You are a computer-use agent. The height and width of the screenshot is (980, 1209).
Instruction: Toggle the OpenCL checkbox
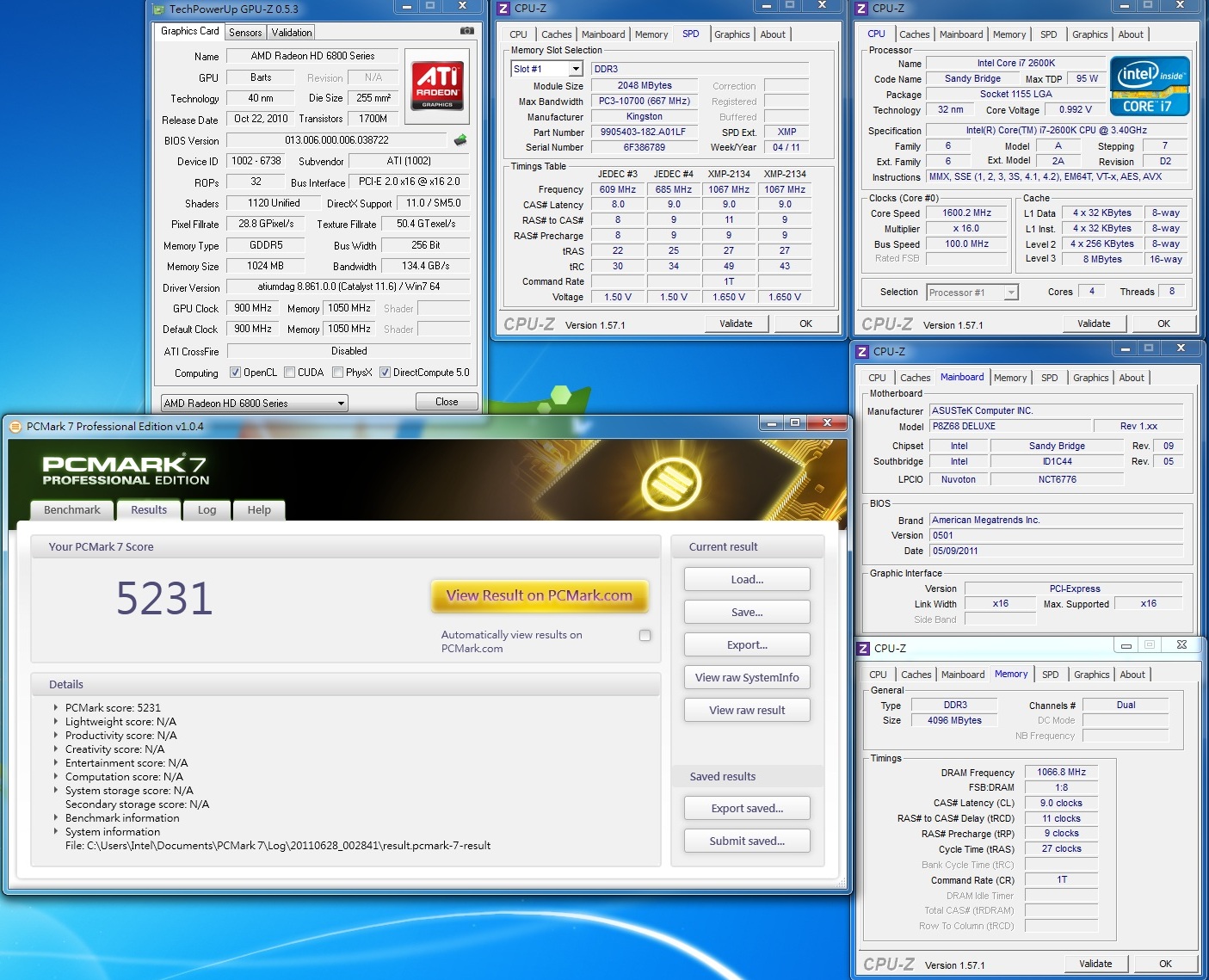[235, 373]
